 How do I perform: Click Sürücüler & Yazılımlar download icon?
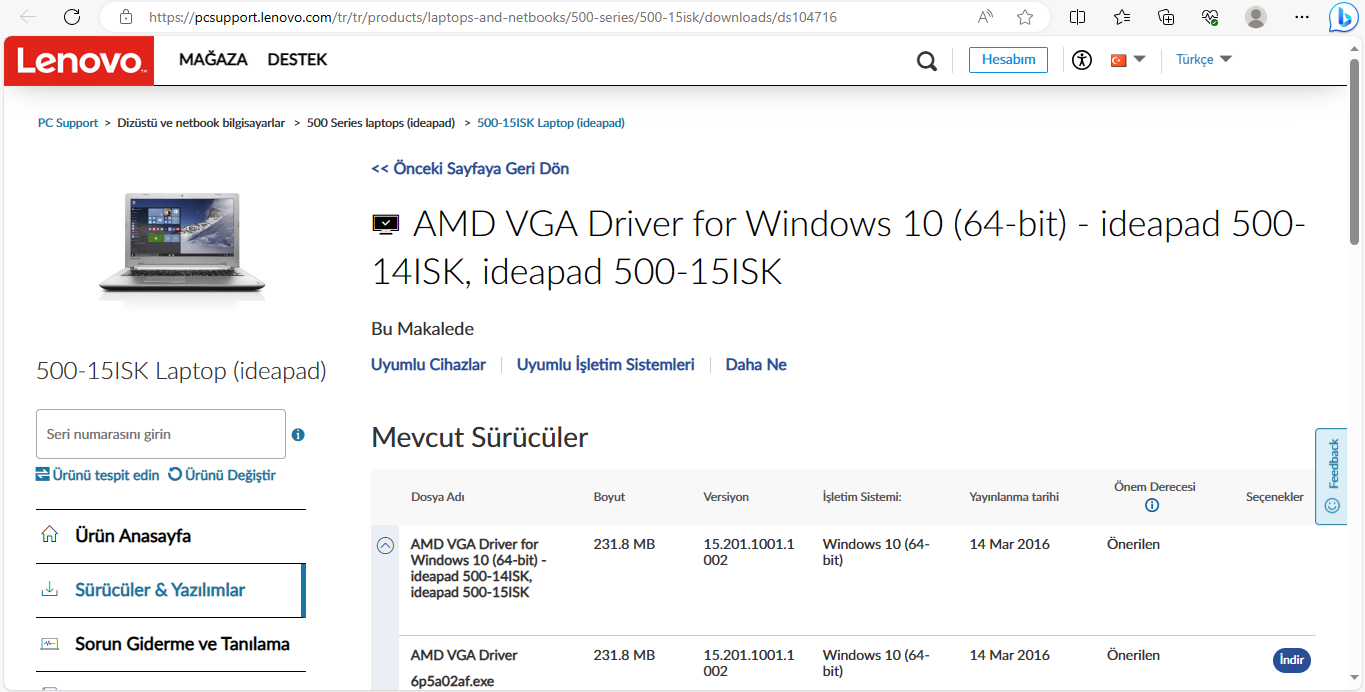[49, 589]
